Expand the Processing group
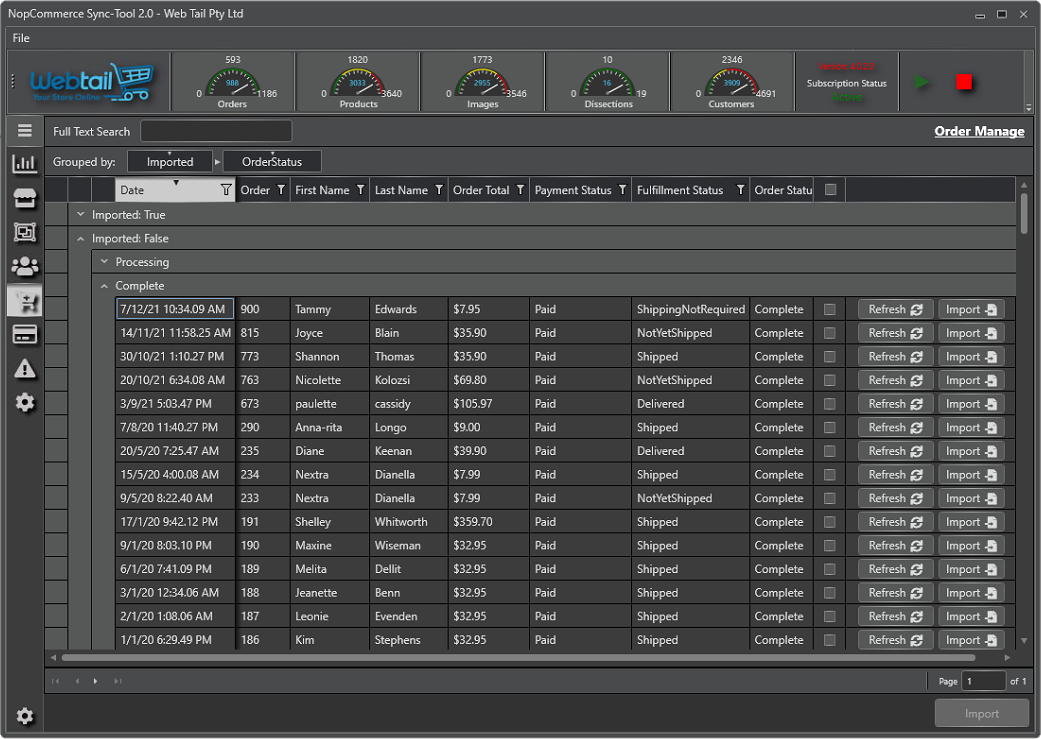 (x=104, y=262)
